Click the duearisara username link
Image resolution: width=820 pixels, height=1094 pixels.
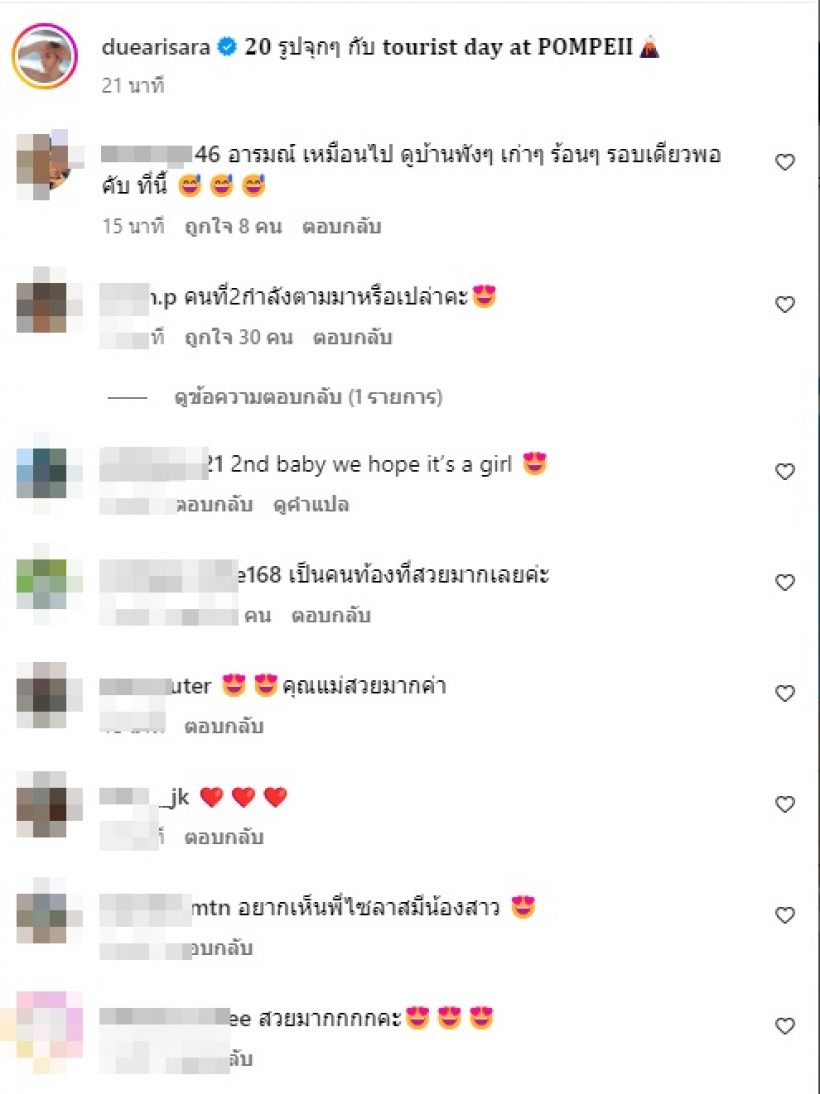(156, 47)
